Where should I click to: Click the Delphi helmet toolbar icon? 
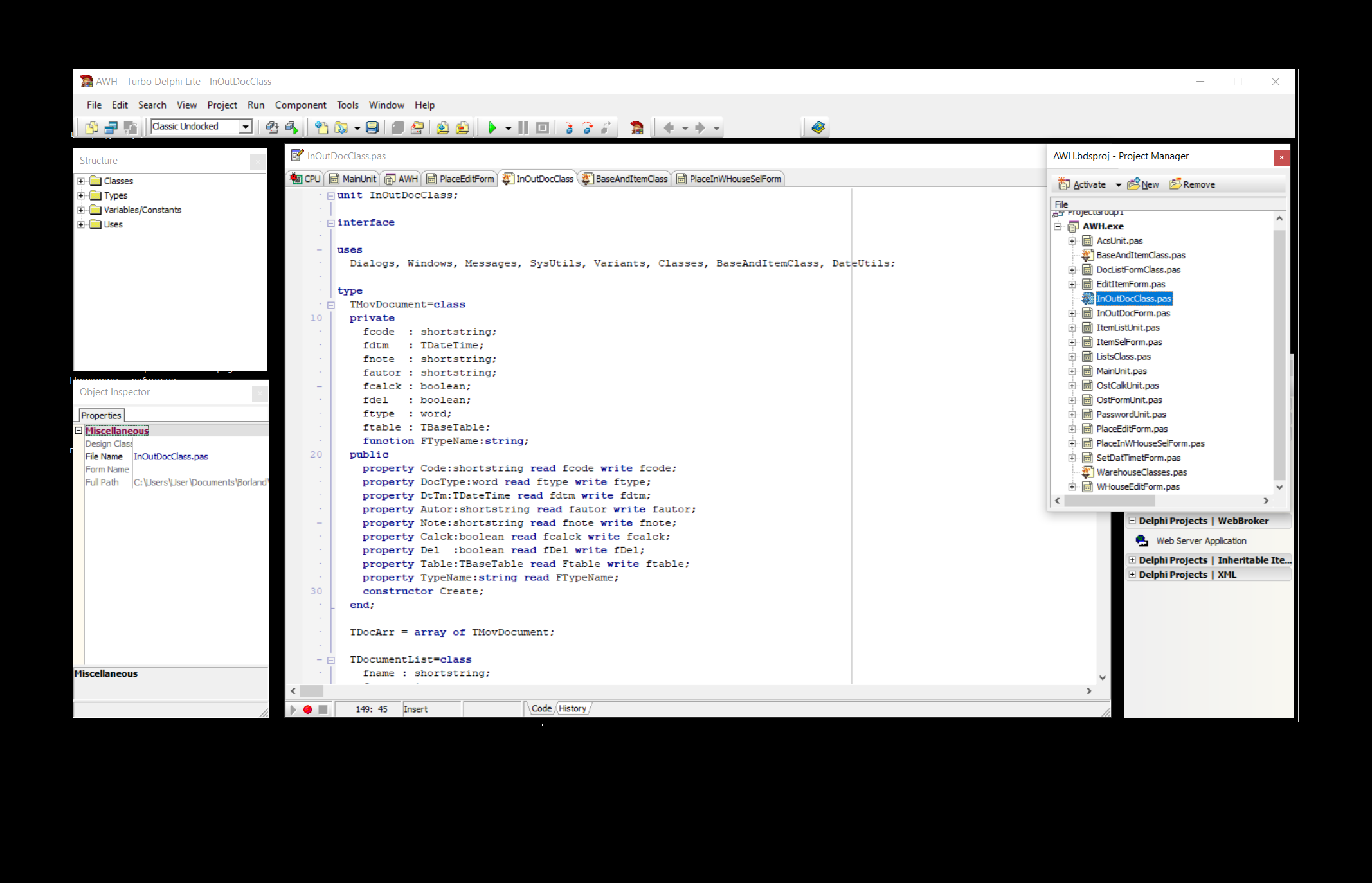point(636,127)
